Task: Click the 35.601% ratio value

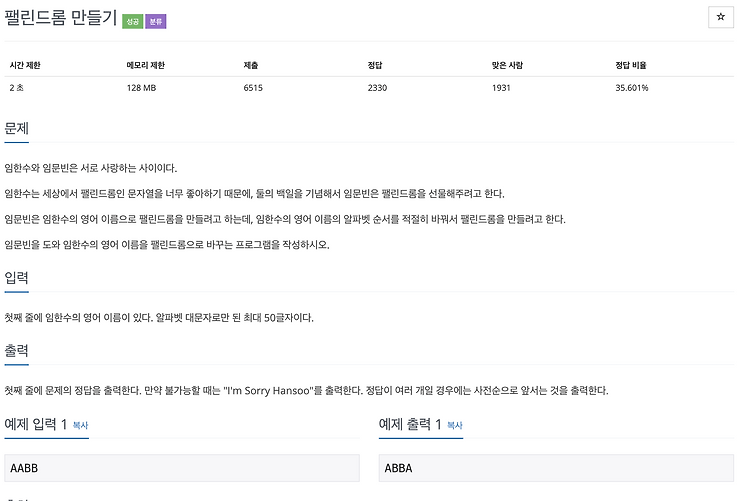Action: (632, 88)
